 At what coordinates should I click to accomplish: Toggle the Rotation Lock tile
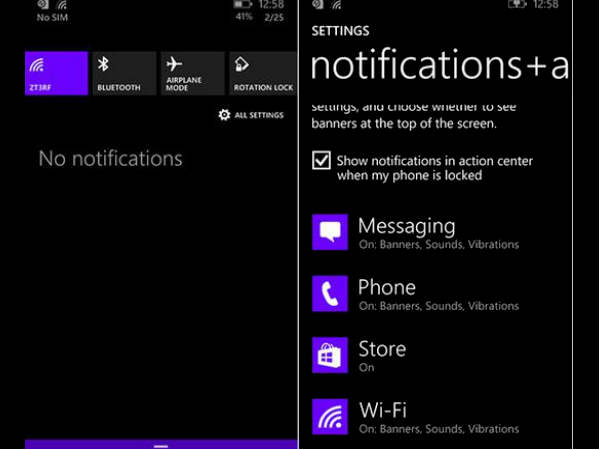262,73
